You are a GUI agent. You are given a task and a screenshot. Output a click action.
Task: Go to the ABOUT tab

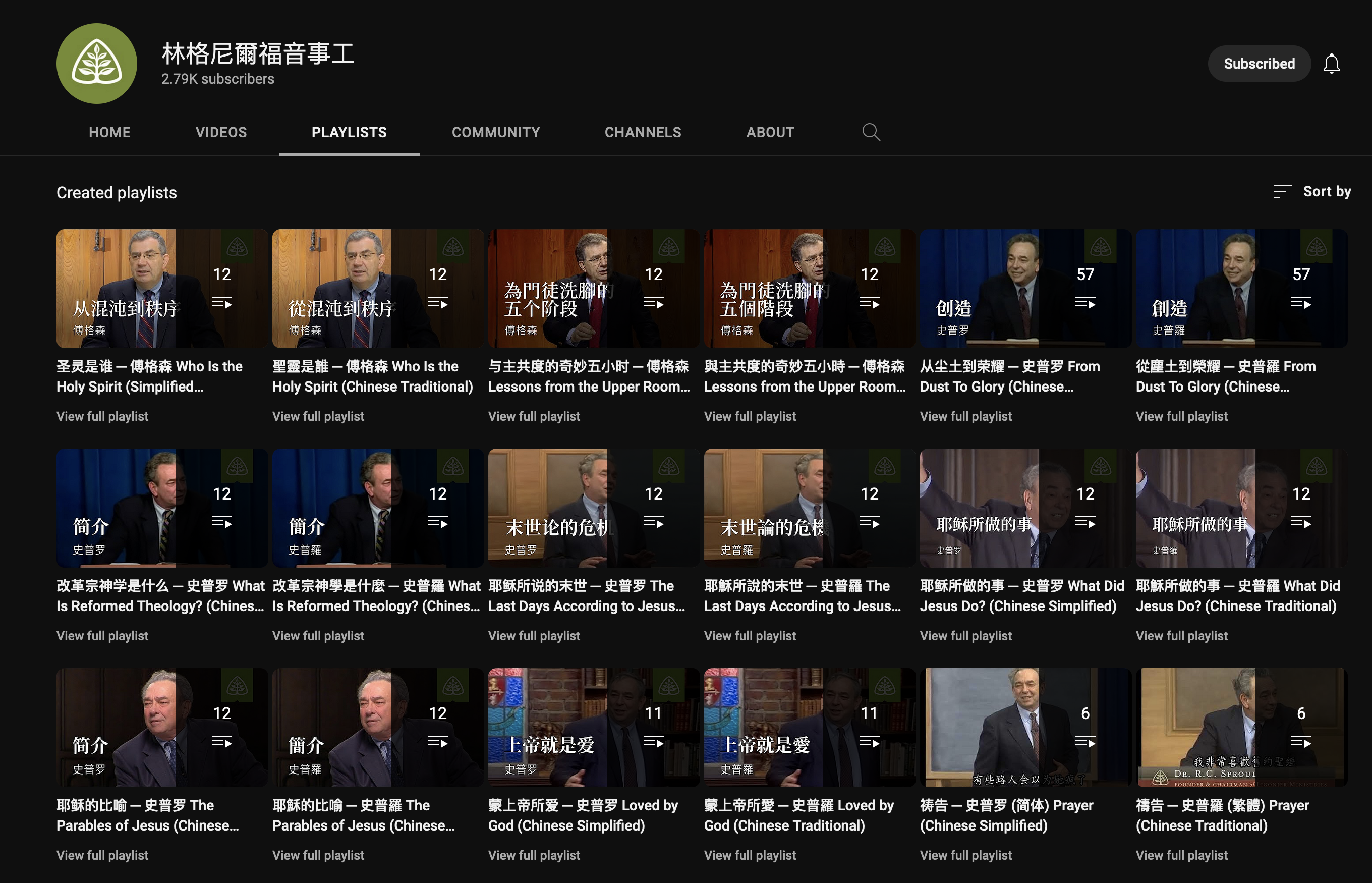click(x=770, y=132)
